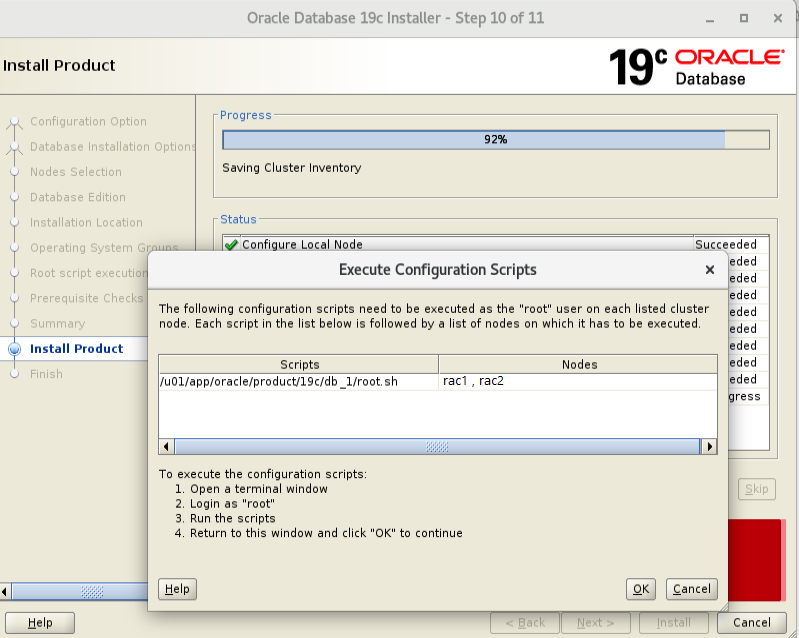Click the green check beside Configure Local Node
This screenshot has width=799, height=638.
click(232, 245)
